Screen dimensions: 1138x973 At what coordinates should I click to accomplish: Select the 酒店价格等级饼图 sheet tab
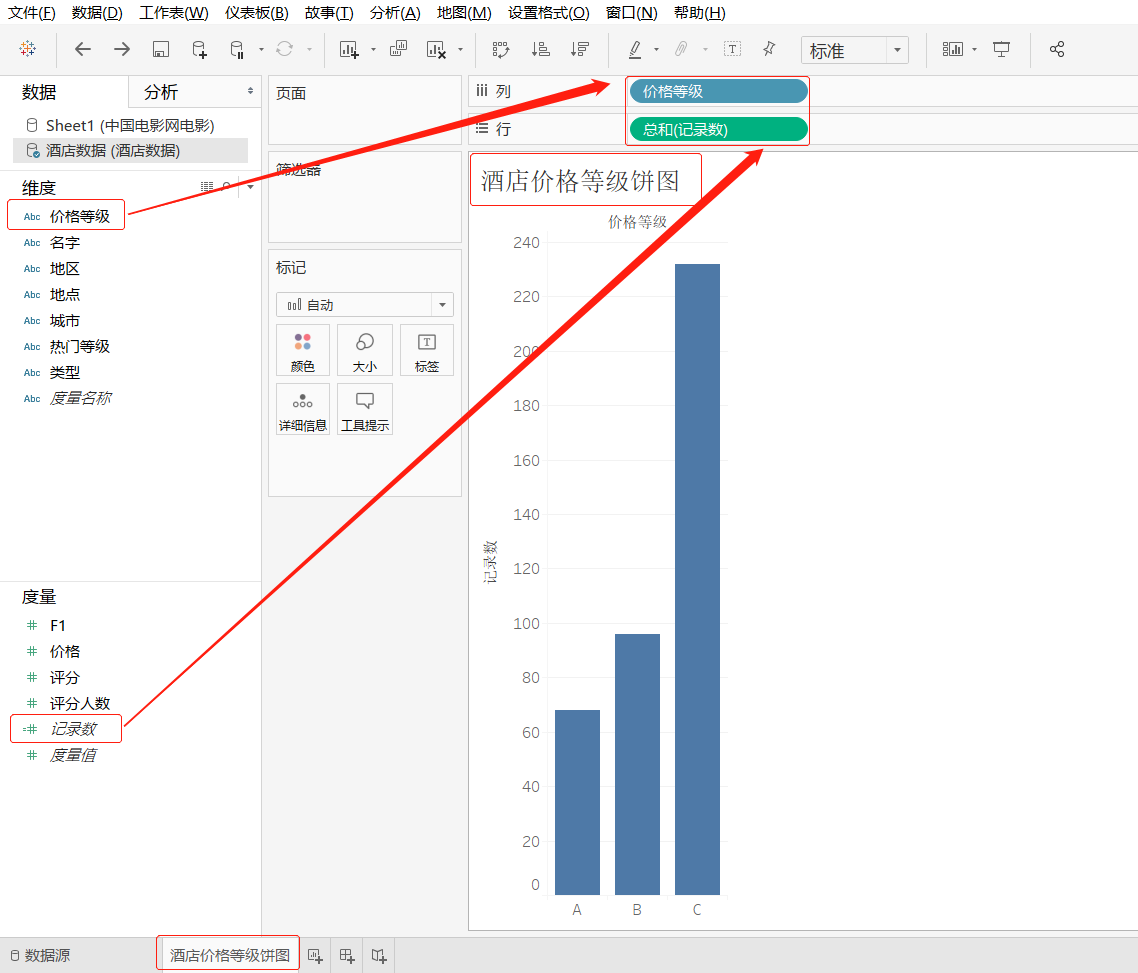pos(229,956)
